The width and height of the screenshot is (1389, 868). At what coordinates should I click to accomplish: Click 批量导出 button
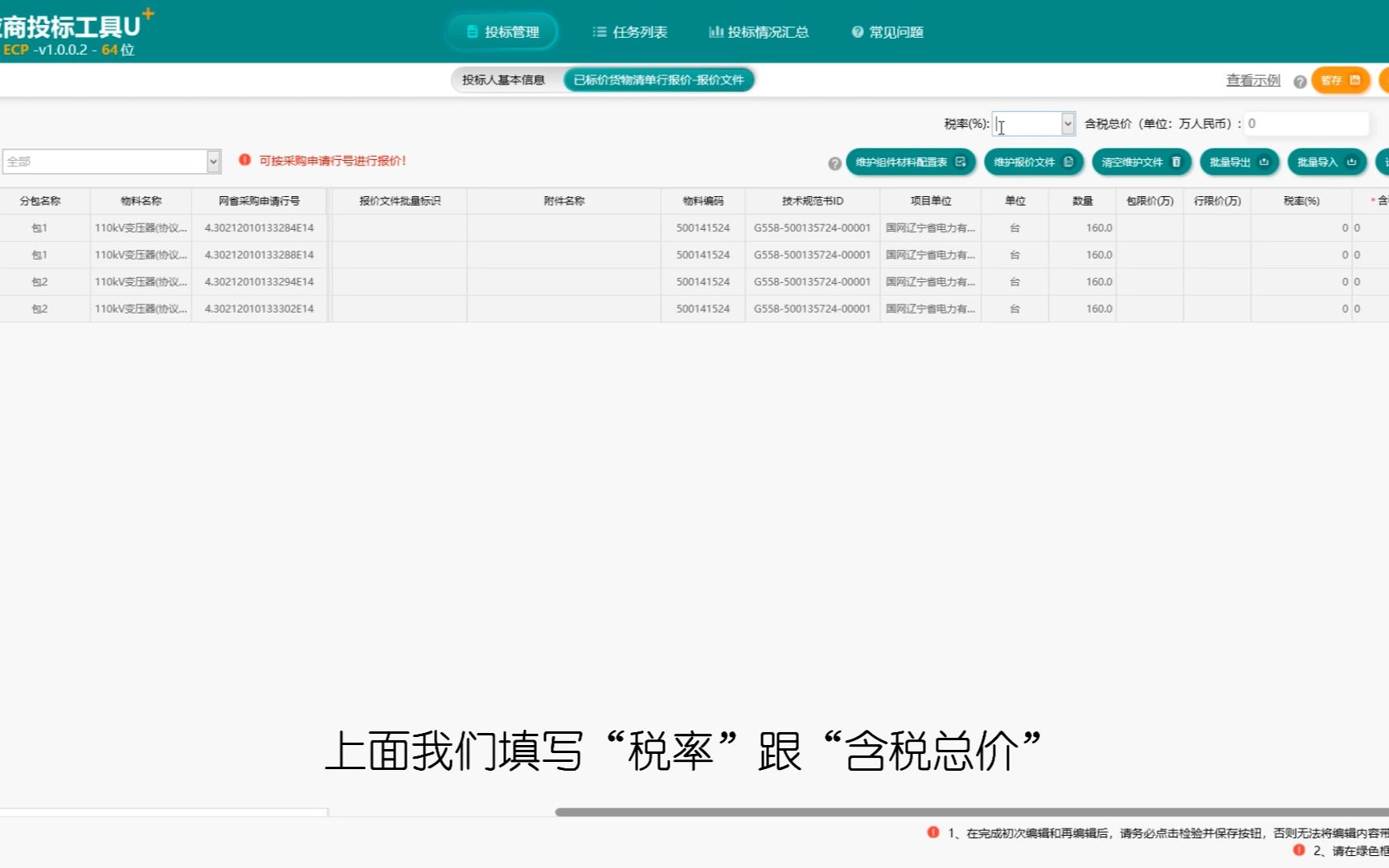click(x=1239, y=162)
